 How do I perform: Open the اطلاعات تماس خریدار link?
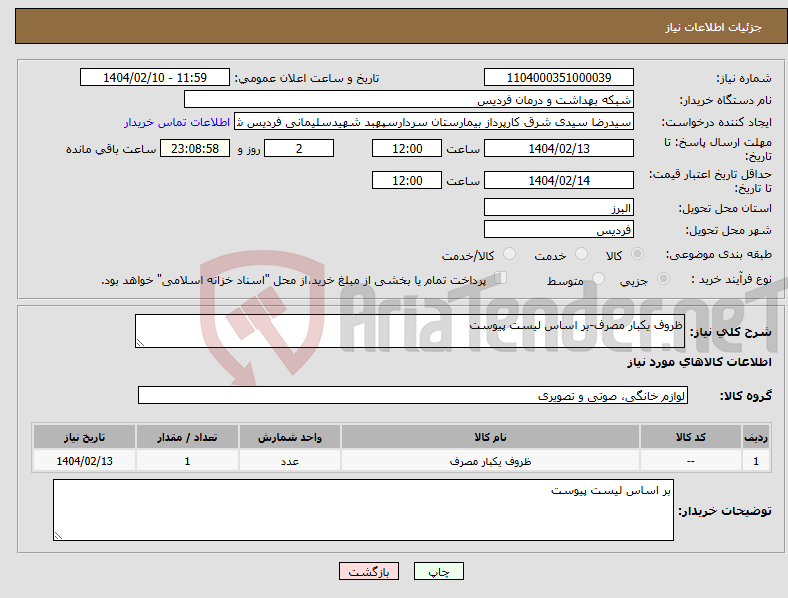click(177, 122)
